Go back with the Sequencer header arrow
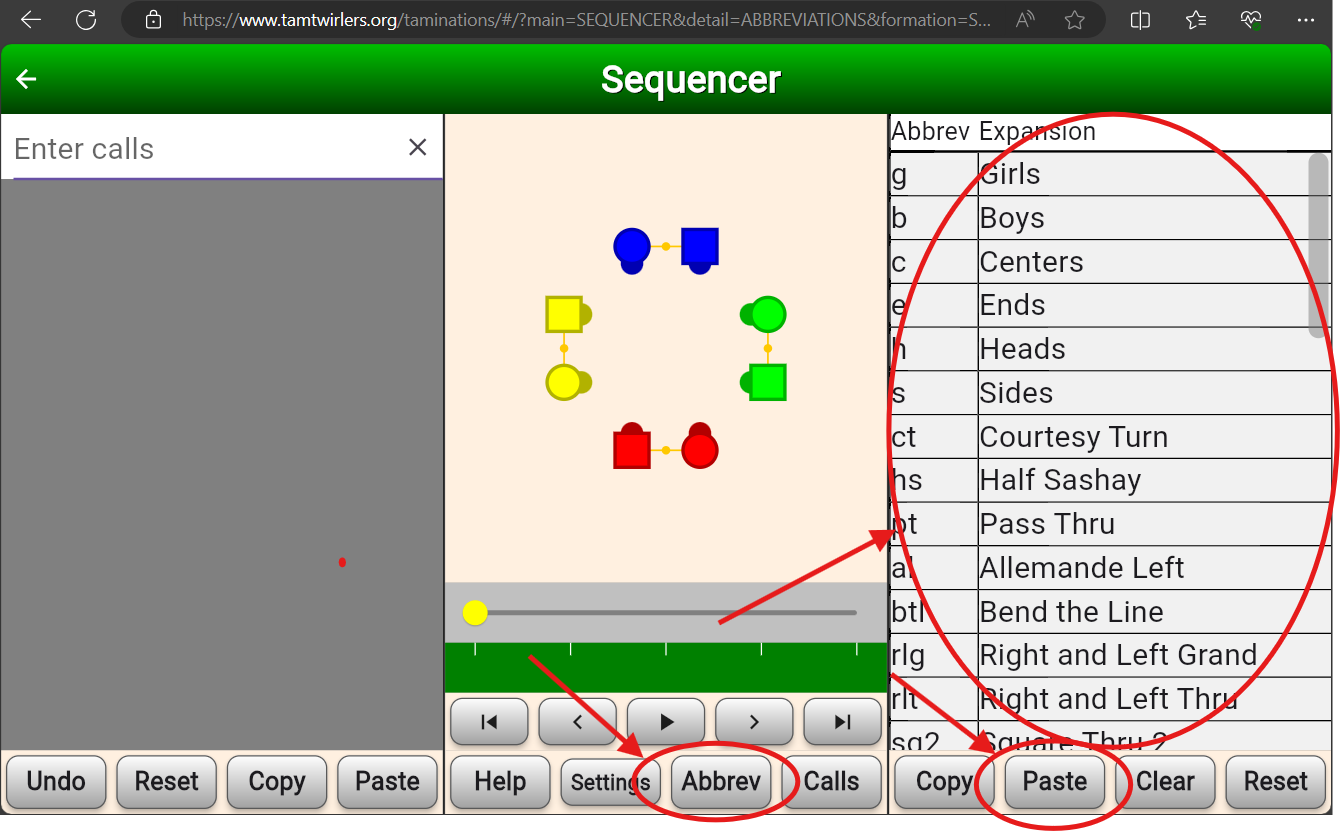1341x832 pixels. (x=27, y=79)
